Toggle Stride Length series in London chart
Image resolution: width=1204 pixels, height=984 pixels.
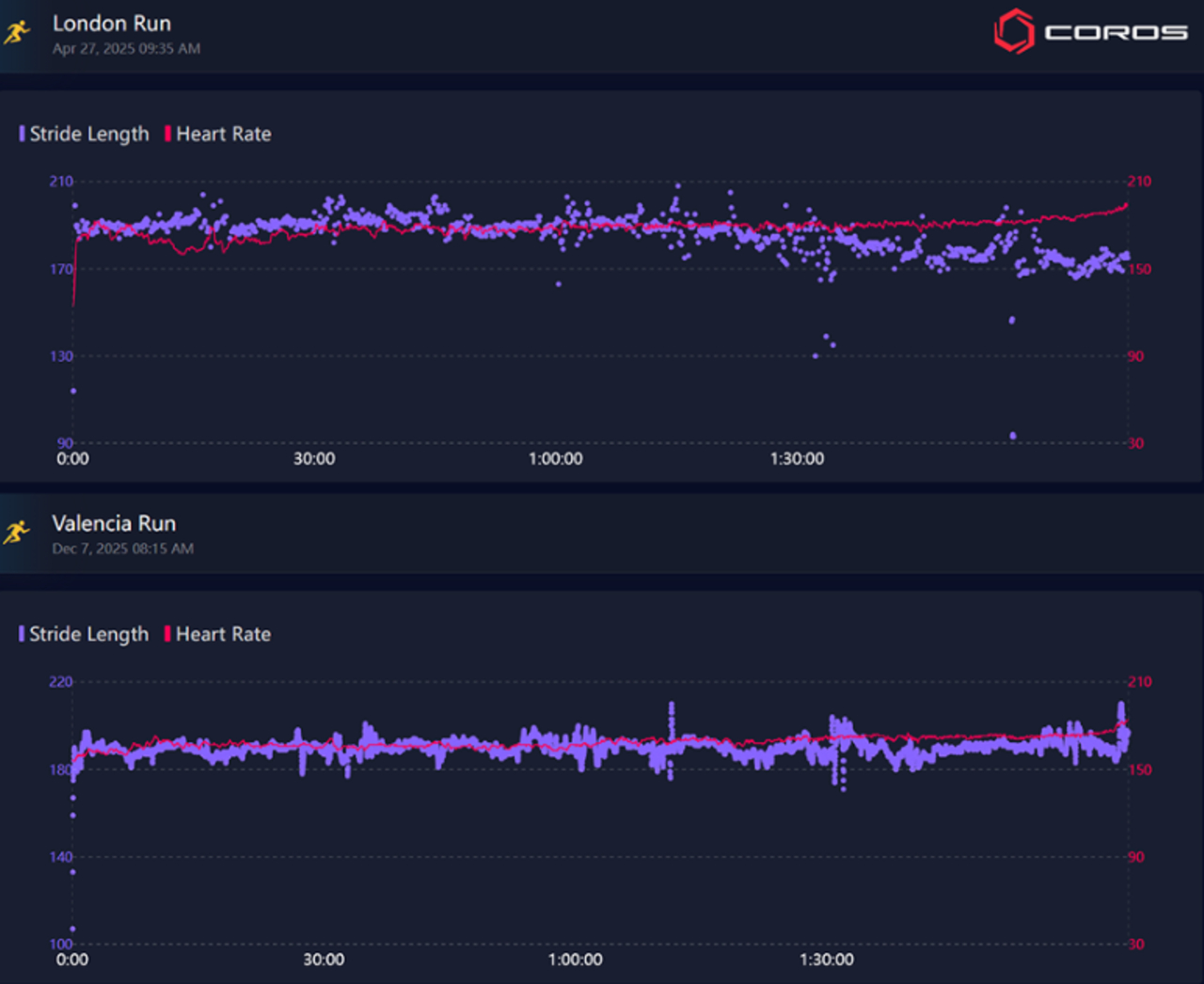tap(88, 134)
